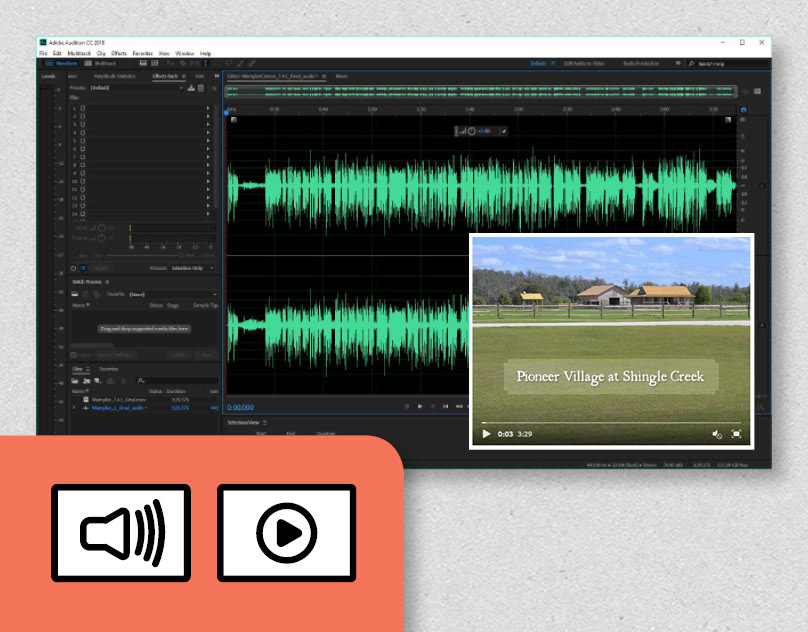Open effect list arrow for slot 7

point(208,157)
